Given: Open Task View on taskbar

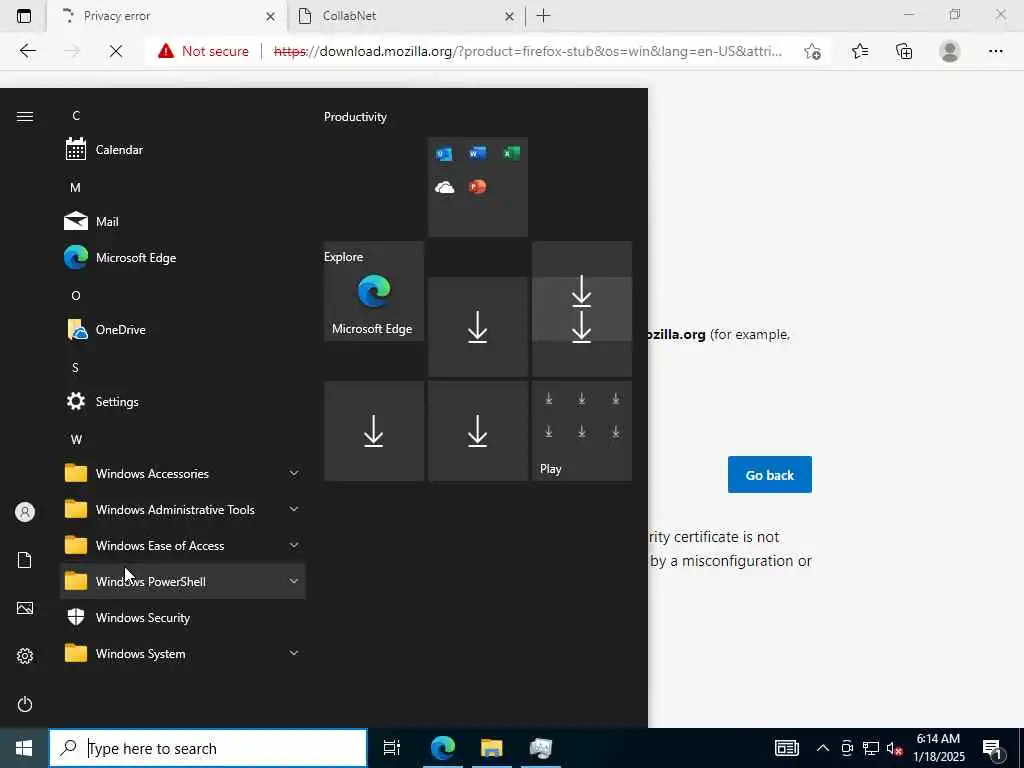Looking at the screenshot, I should point(392,748).
